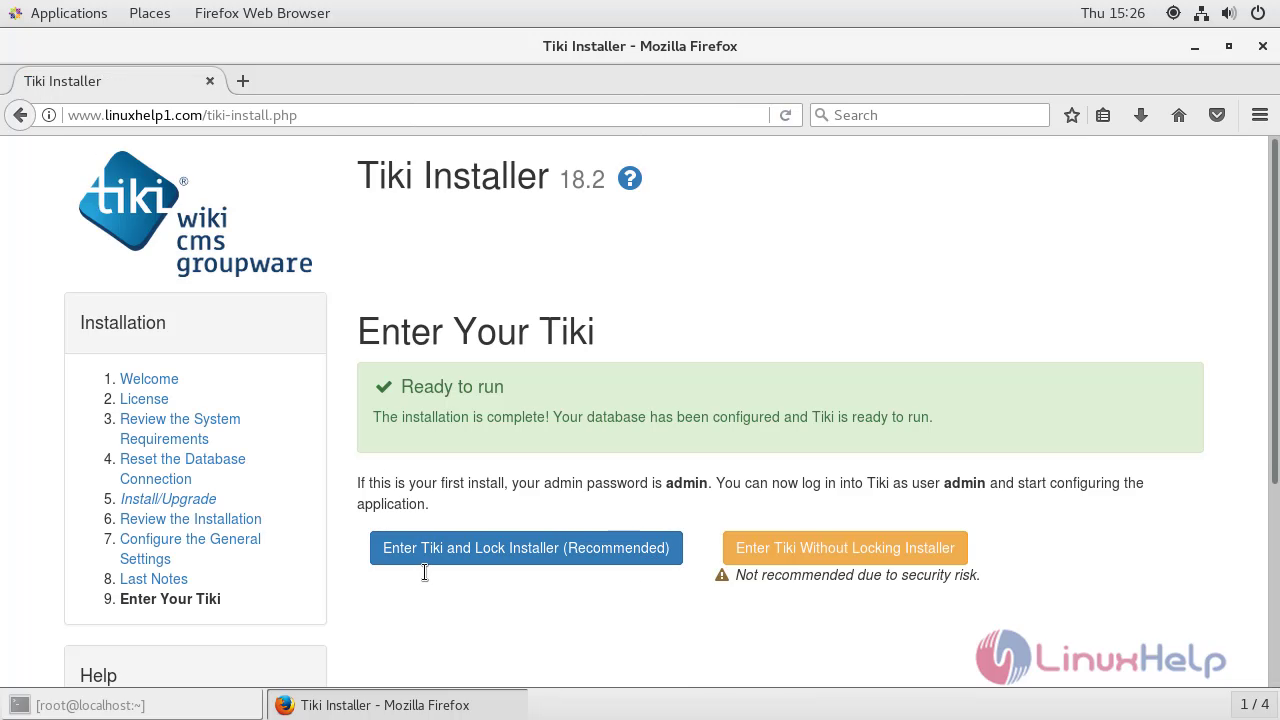Click the 1 / 4 workspace switcher
This screenshot has width=1280, height=720.
(x=1254, y=705)
